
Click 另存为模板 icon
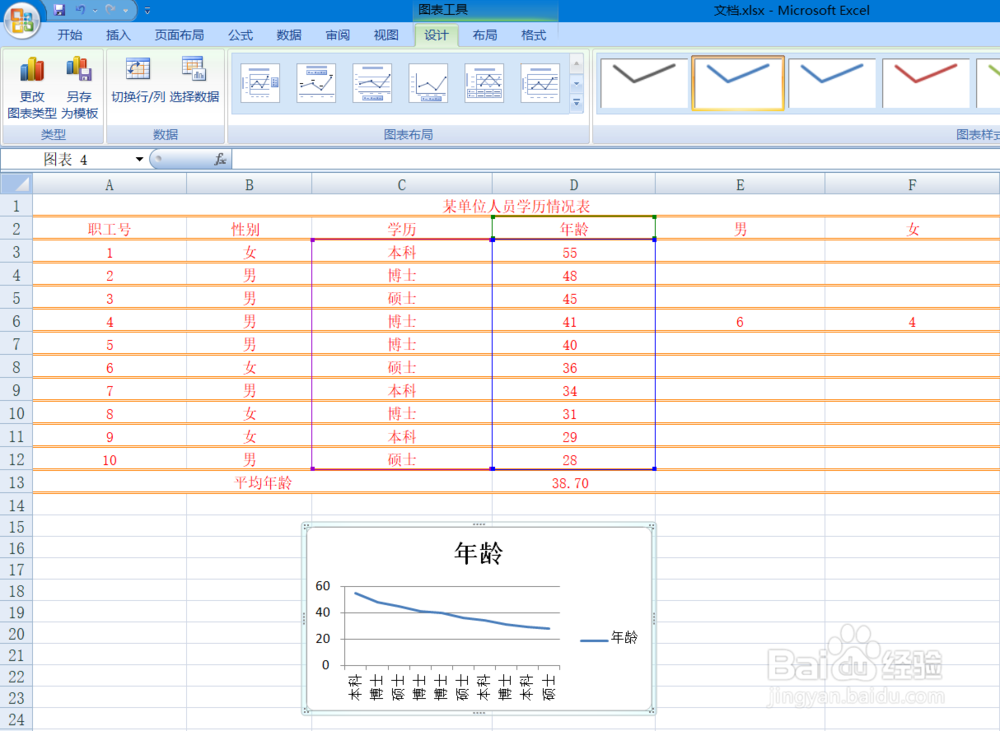[x=79, y=69]
